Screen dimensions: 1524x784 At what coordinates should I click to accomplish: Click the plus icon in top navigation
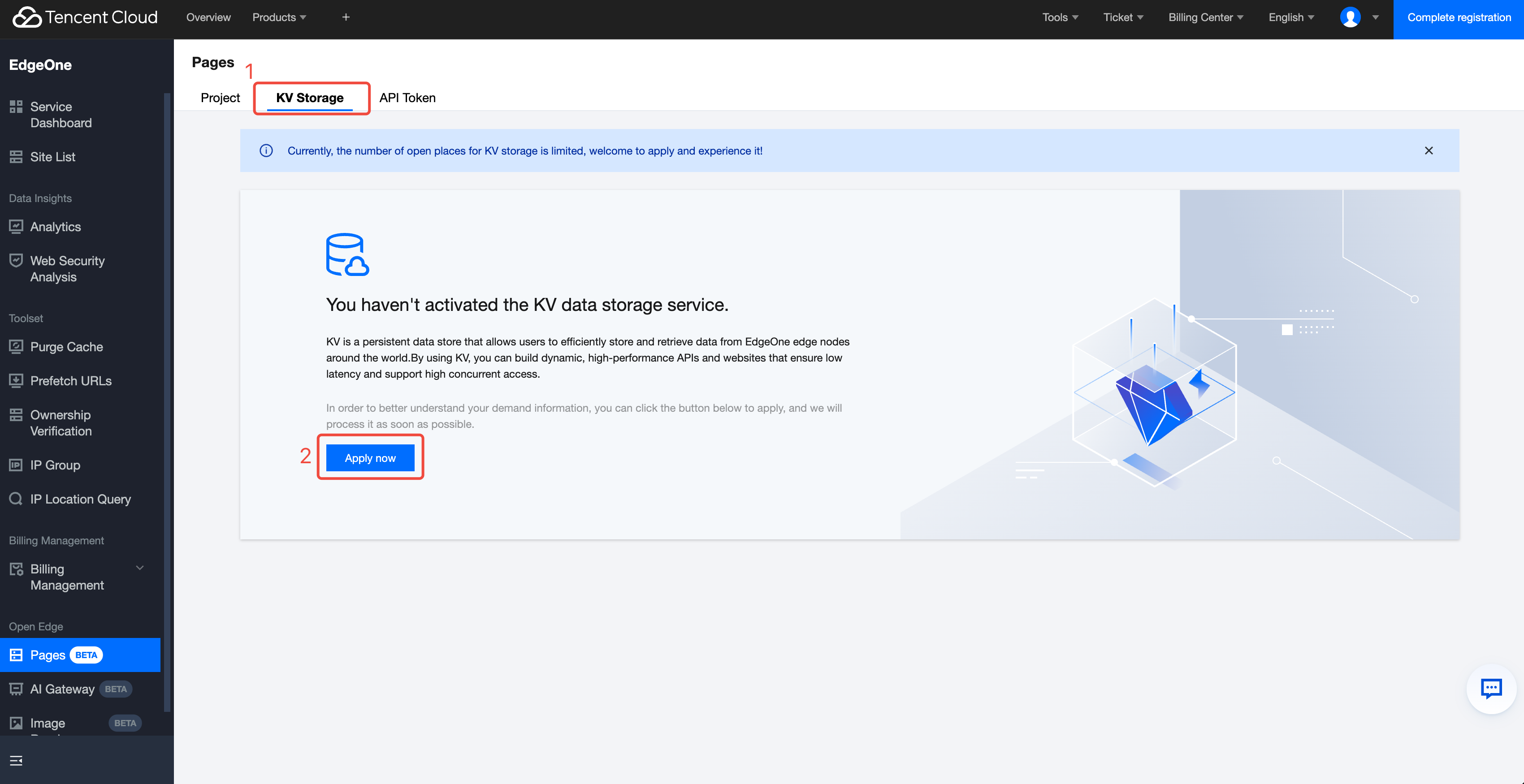coord(346,17)
